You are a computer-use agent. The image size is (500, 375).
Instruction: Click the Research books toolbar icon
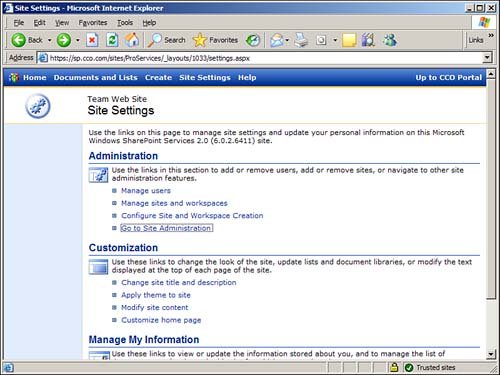click(x=368, y=40)
